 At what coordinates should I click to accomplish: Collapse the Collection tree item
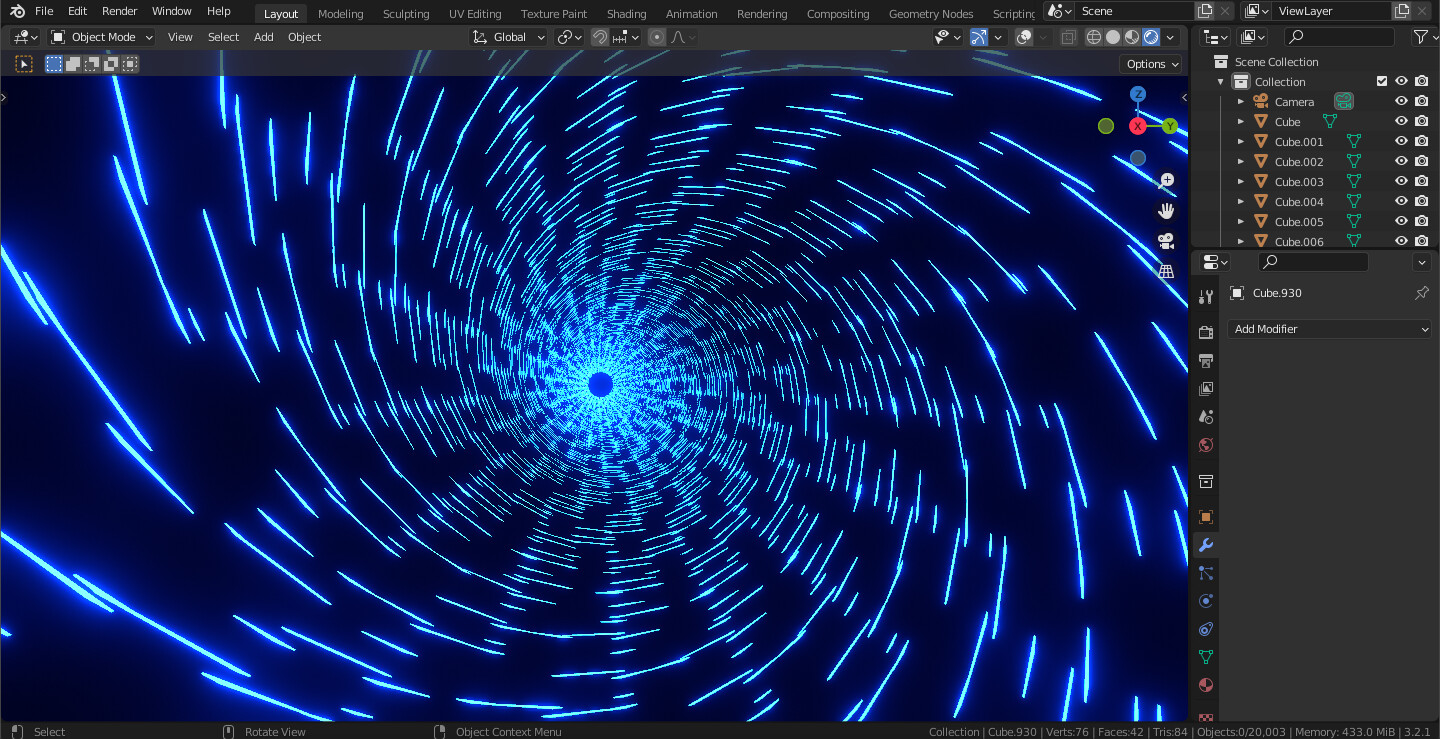click(x=1221, y=81)
